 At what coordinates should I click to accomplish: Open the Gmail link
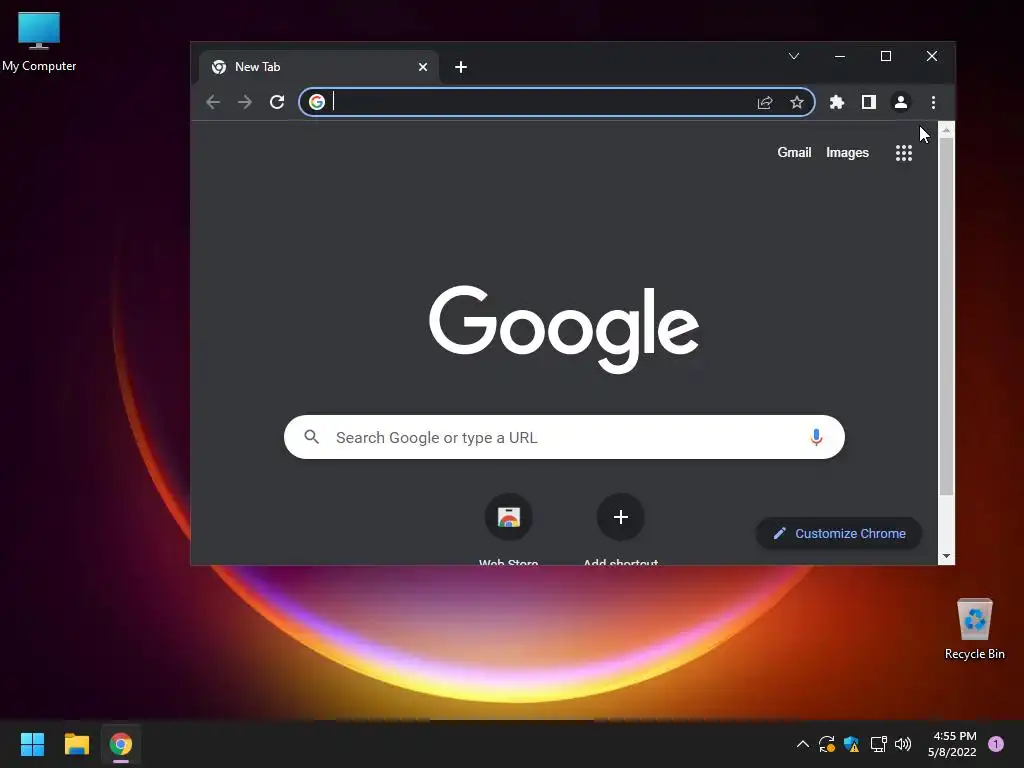pyautogui.click(x=794, y=152)
